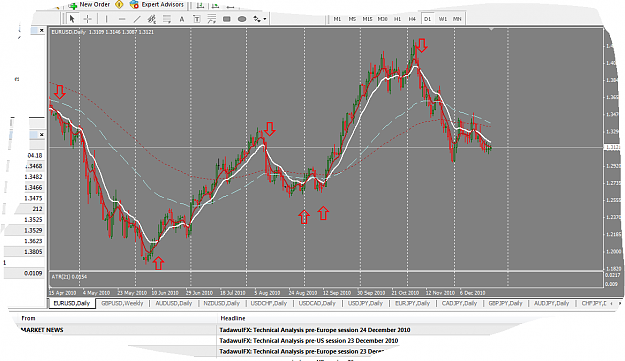Open the USDJPY,Daily chart tab
625x361 pixels.
365,303
